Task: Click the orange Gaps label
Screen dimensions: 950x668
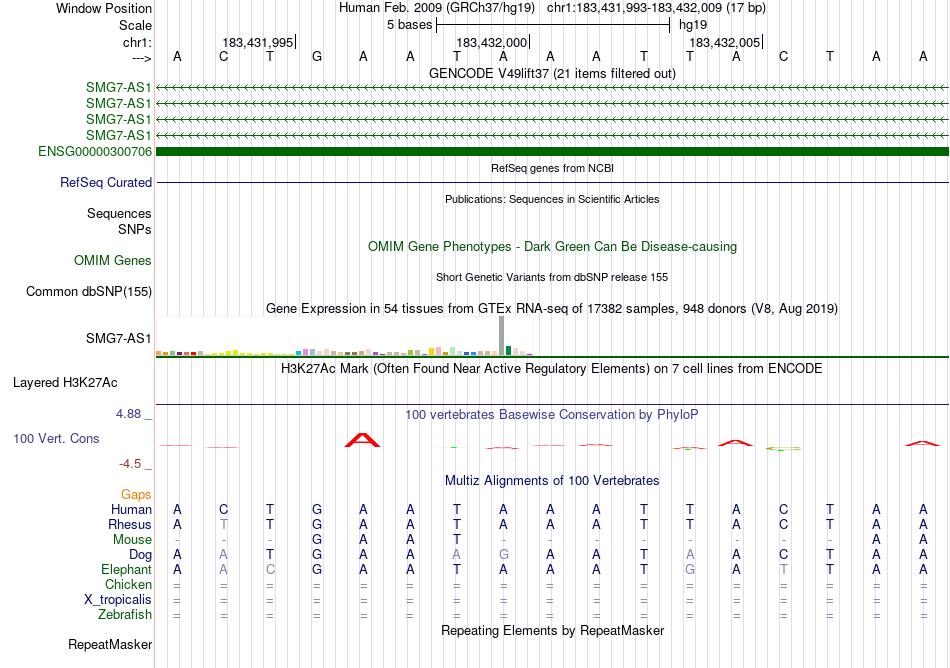Action: [x=136, y=495]
